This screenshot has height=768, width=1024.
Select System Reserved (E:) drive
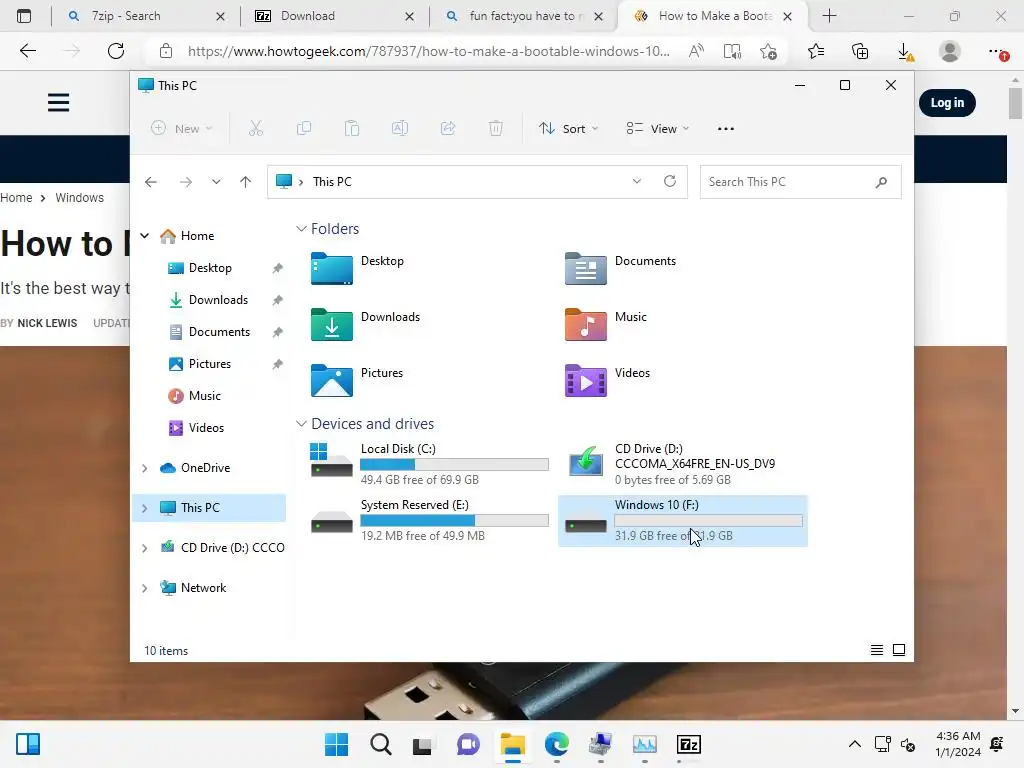(x=429, y=520)
